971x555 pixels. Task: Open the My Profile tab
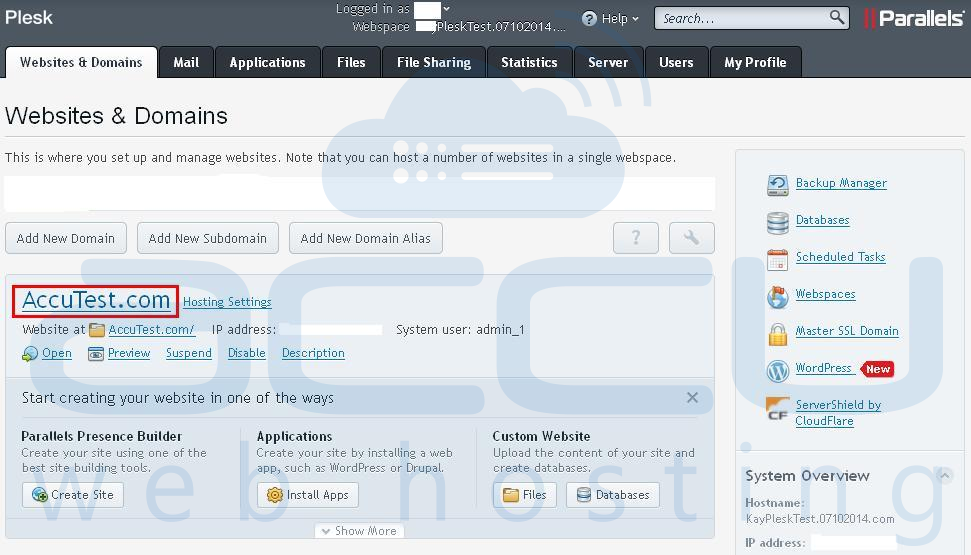(755, 62)
